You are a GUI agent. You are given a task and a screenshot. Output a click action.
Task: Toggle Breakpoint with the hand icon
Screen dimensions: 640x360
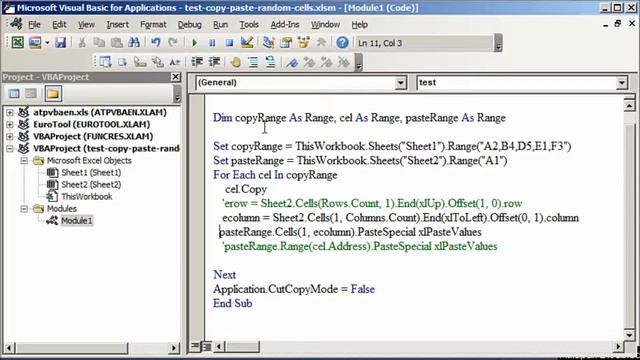236,62
